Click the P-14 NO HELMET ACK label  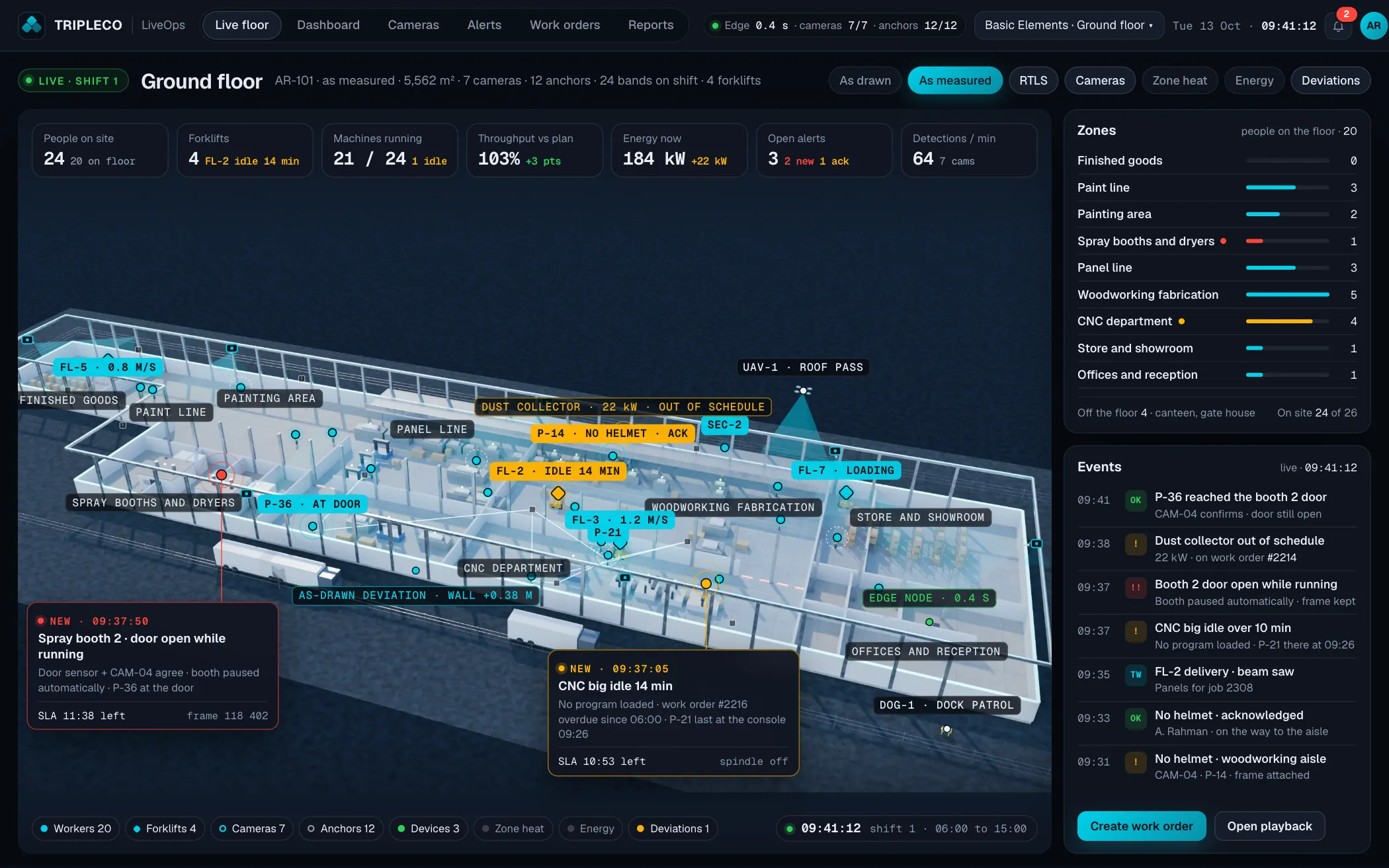(612, 434)
